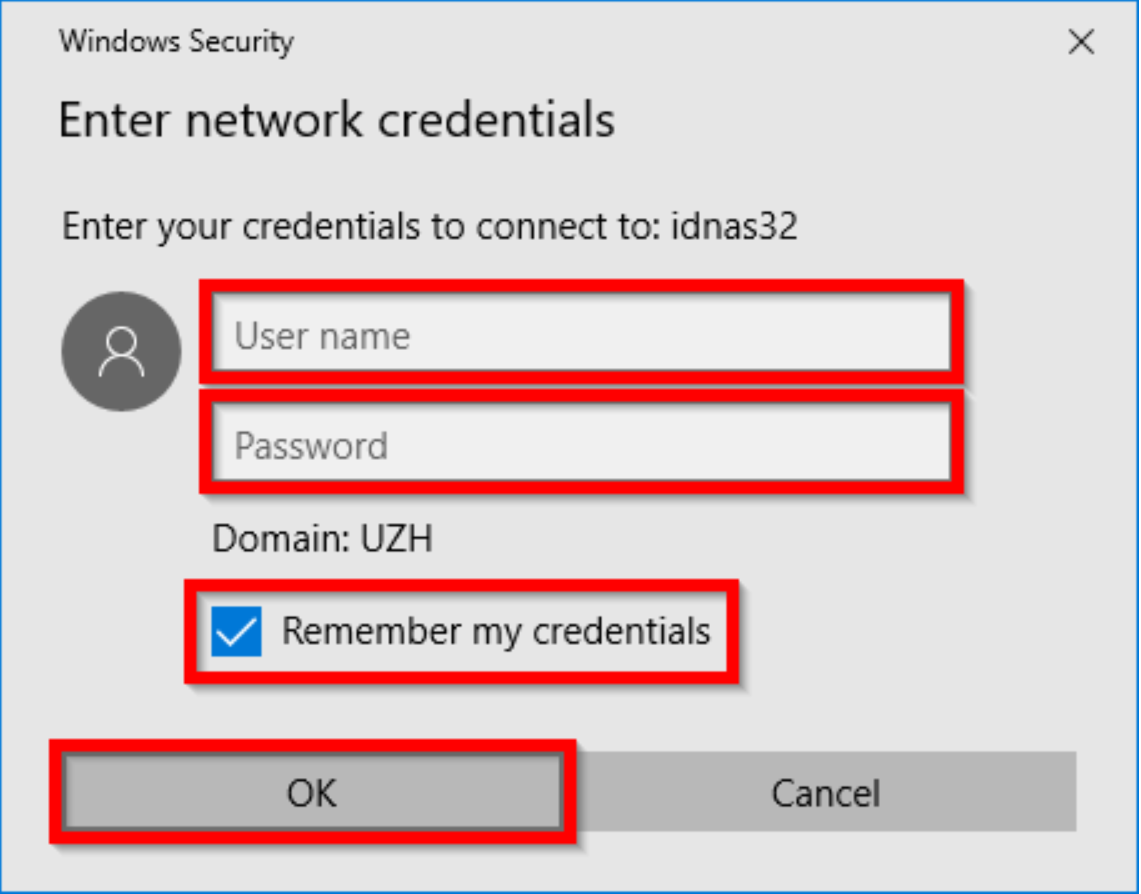Click the user avatar icon
The height and width of the screenshot is (894, 1141).
click(121, 352)
